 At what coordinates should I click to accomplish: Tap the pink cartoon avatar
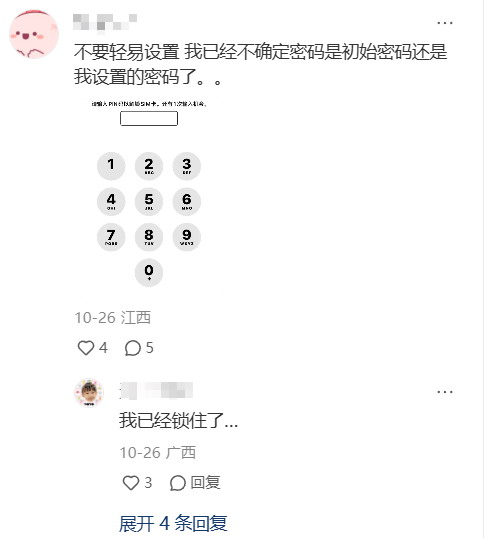click(x=34, y=34)
